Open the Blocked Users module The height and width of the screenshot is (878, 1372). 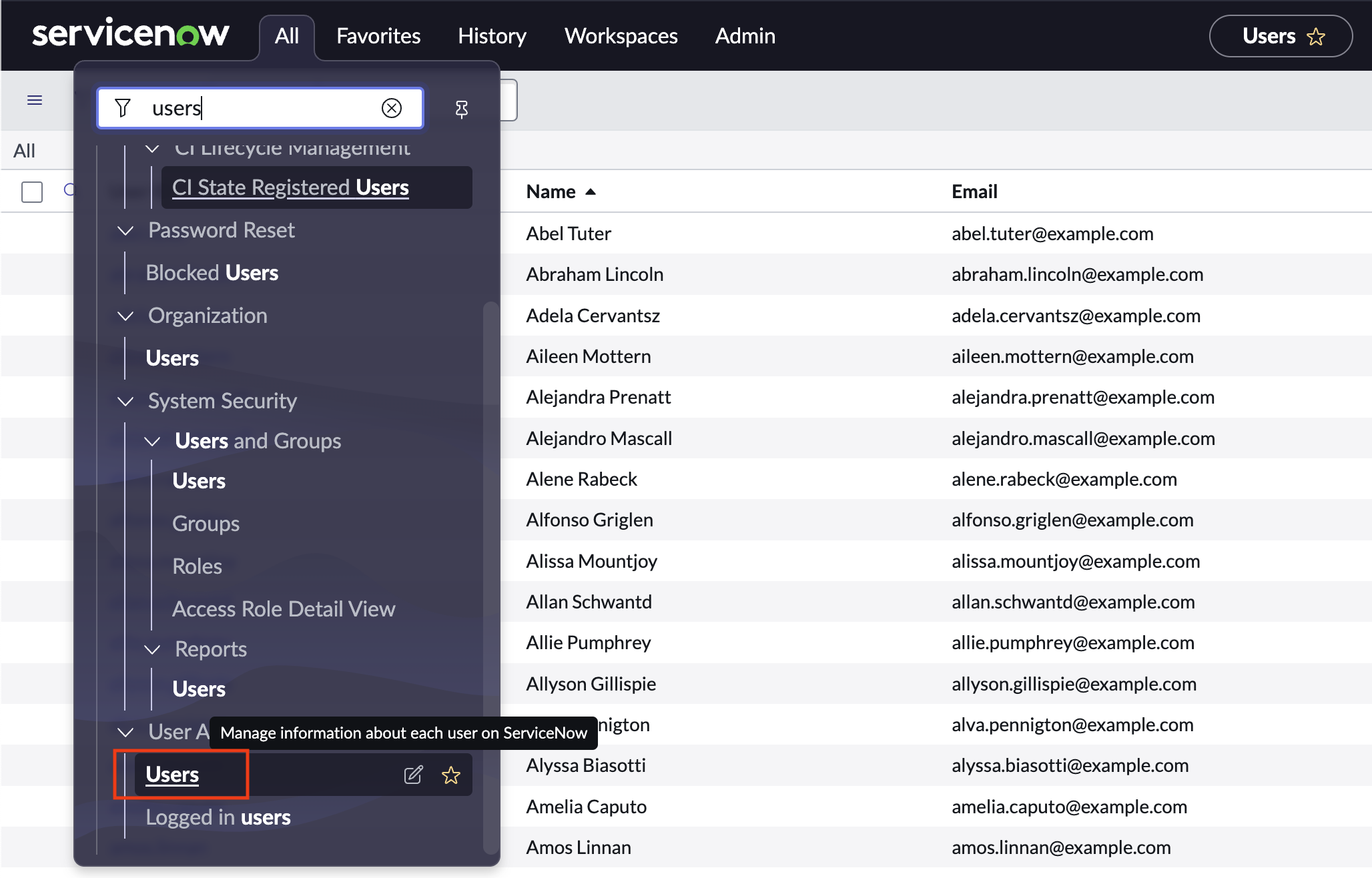(x=212, y=273)
